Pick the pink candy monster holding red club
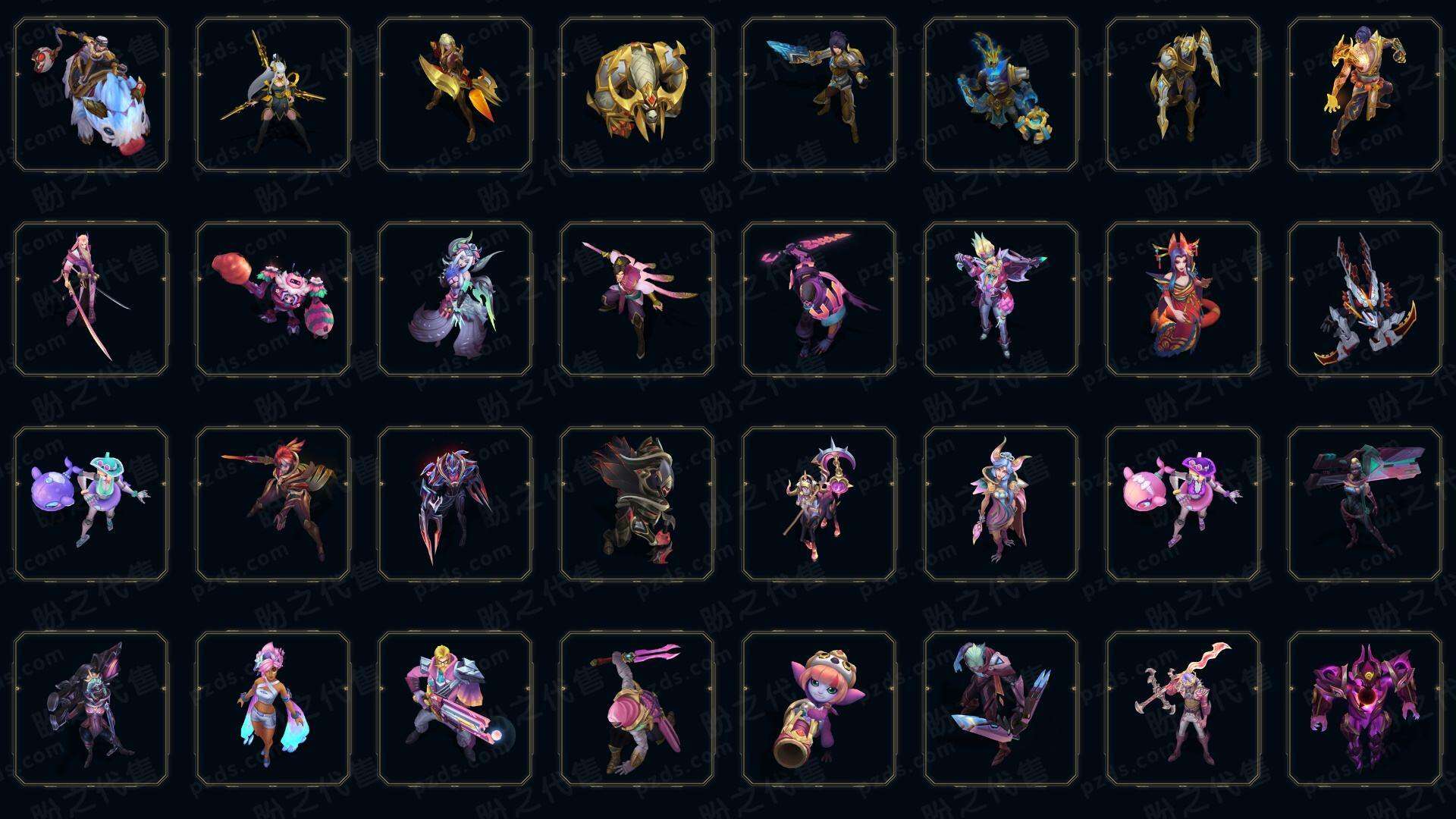This screenshot has width=1456, height=819. [x=273, y=299]
